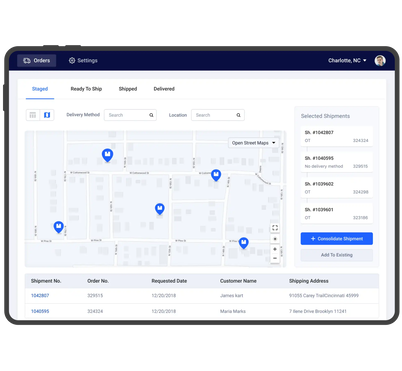Image resolution: width=402 pixels, height=371 pixels.
Task: Zoom out on the map
Action: (x=275, y=258)
